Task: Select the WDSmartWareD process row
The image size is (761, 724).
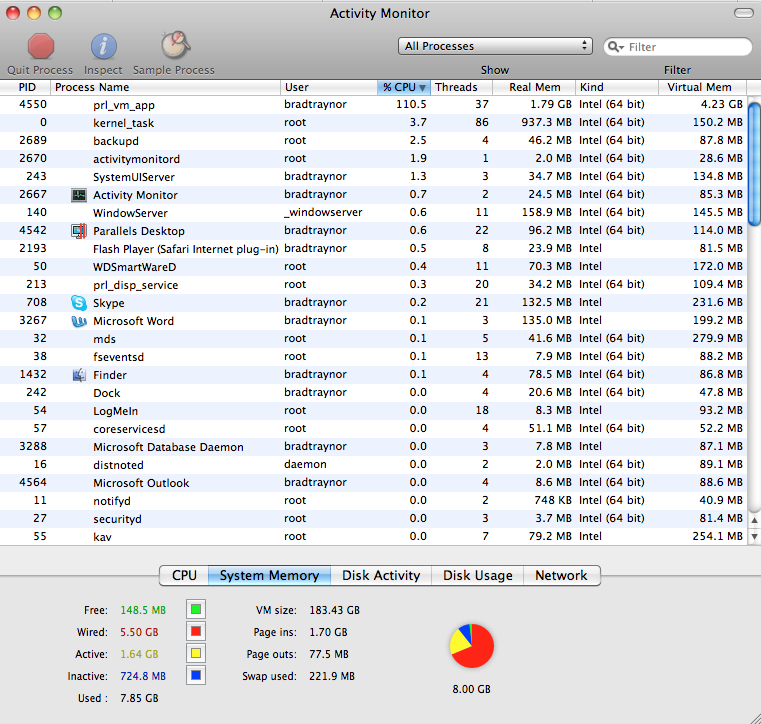Action: (373, 266)
